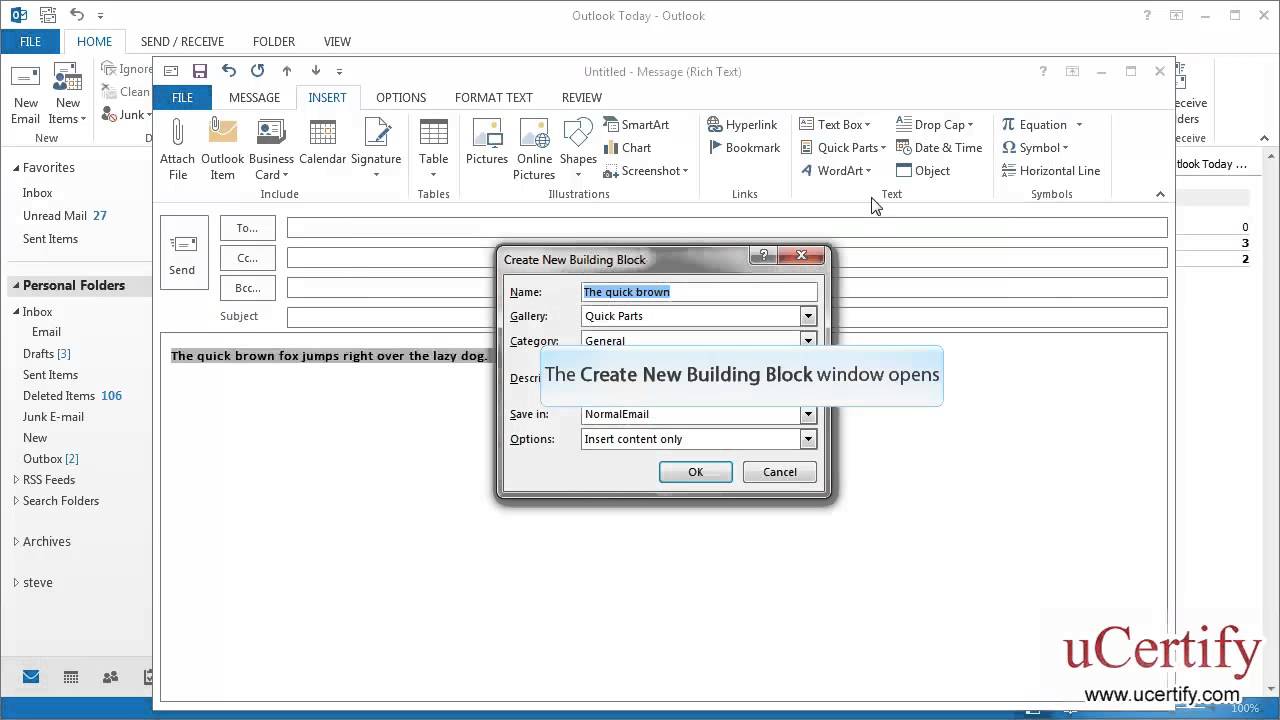Select the Outbox folder
Screen dimensions: 1280x720
(x=51, y=459)
